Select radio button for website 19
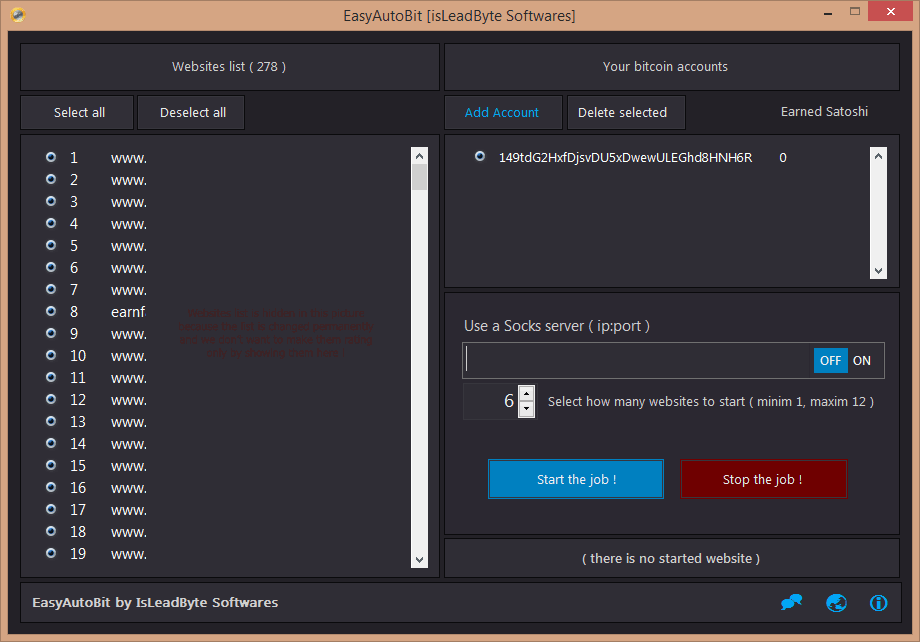 click(51, 553)
